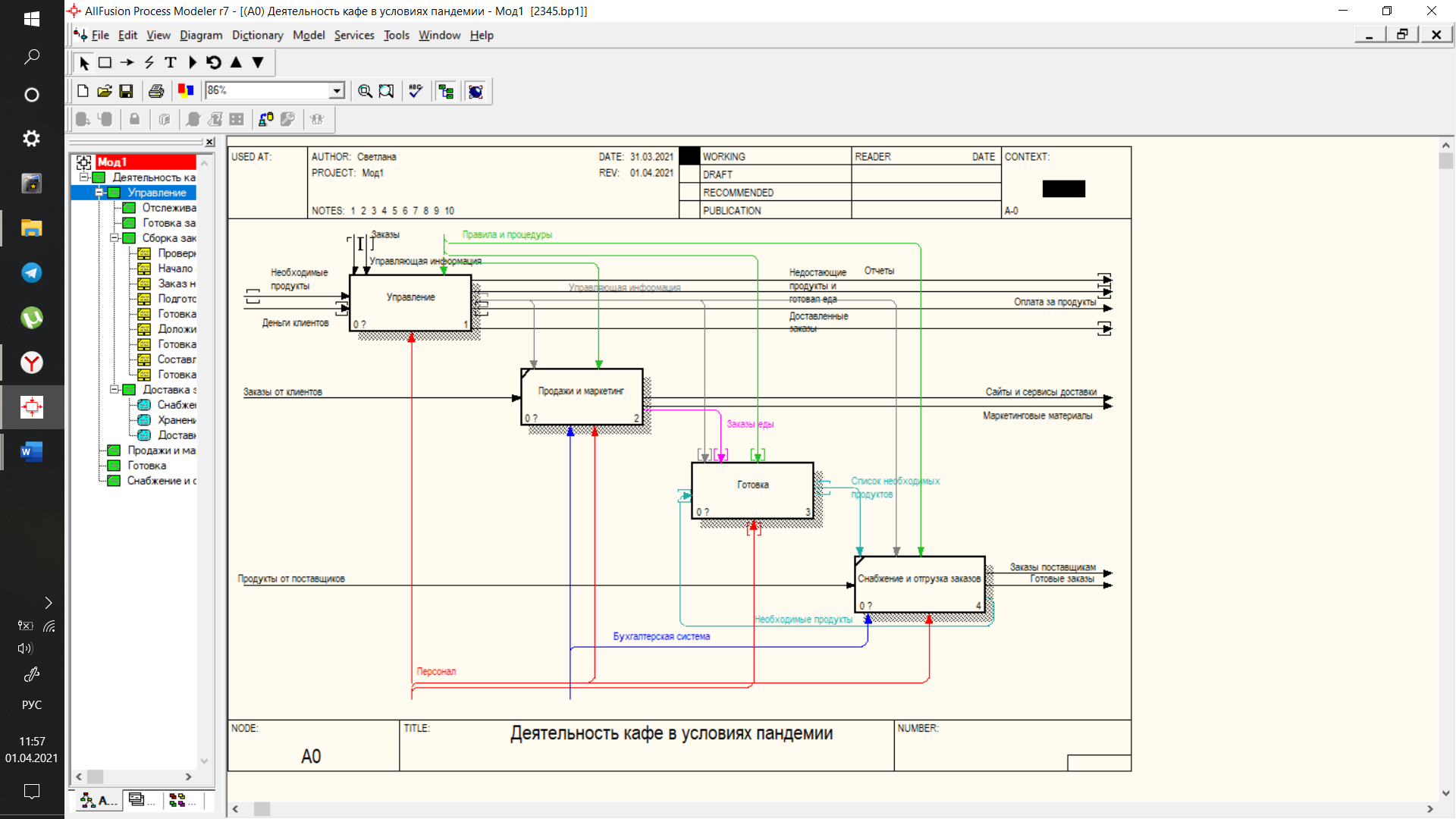Click the Бухгалтерская система arrow label
1456x819 pixels.
(x=661, y=637)
